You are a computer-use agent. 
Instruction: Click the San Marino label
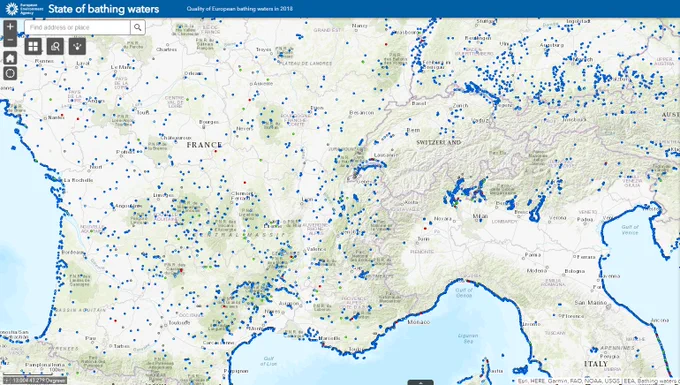pyautogui.click(x=590, y=302)
